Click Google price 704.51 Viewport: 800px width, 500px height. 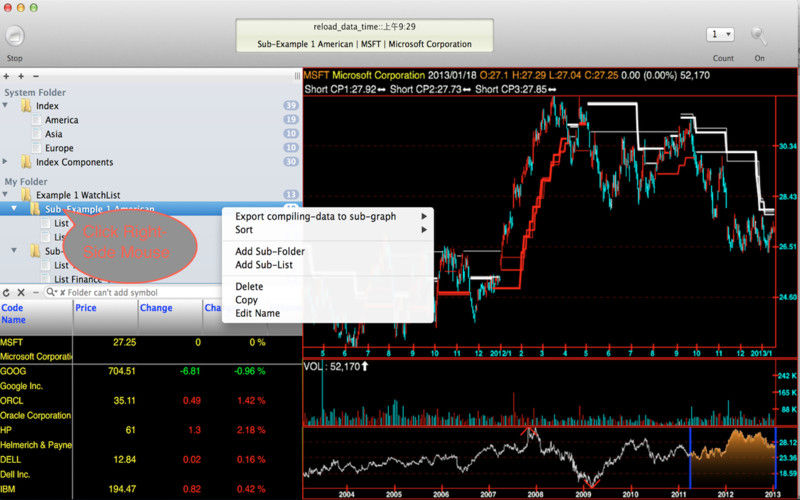coord(121,371)
